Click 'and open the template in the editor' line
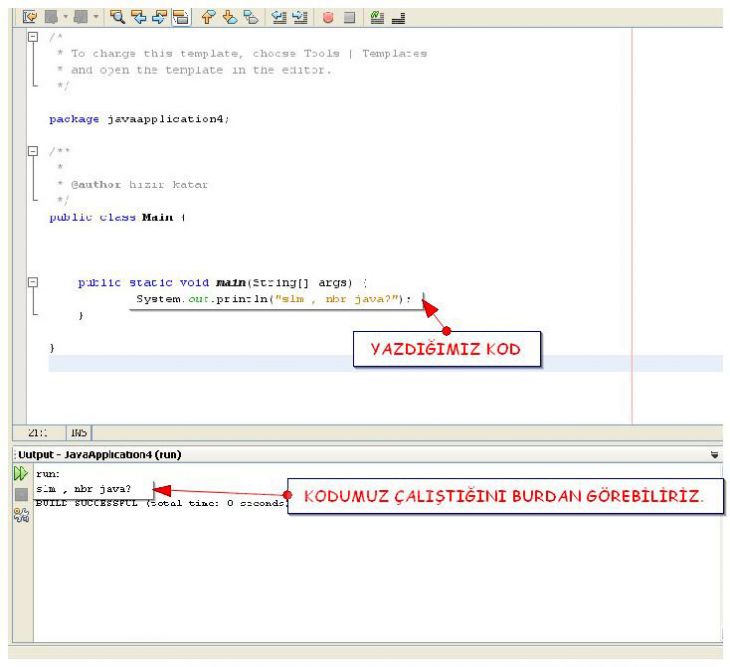The width and height of the screenshot is (730, 667). click(x=194, y=70)
